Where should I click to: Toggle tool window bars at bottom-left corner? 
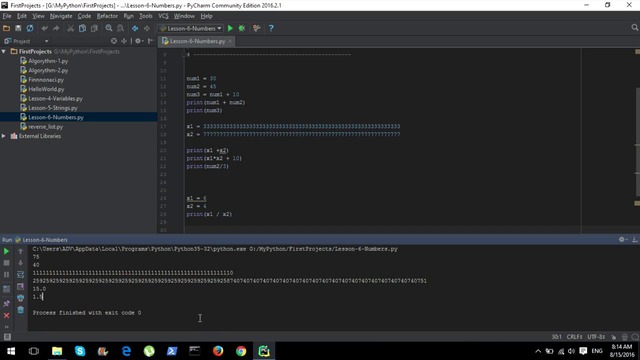(x=7, y=337)
